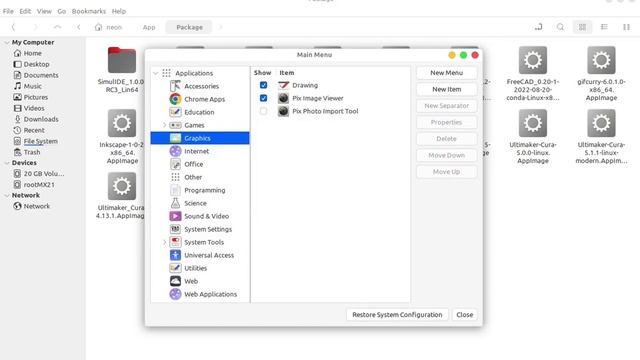Open search in the file manager toolbar
Viewport: 640px width, 360px height.
(560, 27)
